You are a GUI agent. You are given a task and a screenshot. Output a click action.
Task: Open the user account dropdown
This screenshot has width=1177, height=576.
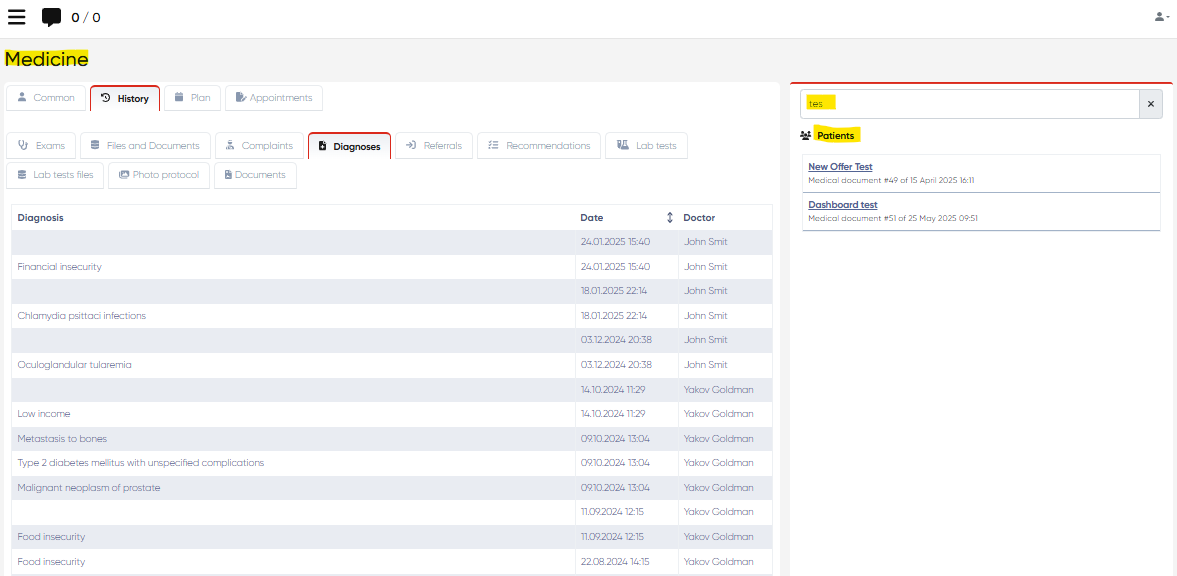tap(1161, 17)
